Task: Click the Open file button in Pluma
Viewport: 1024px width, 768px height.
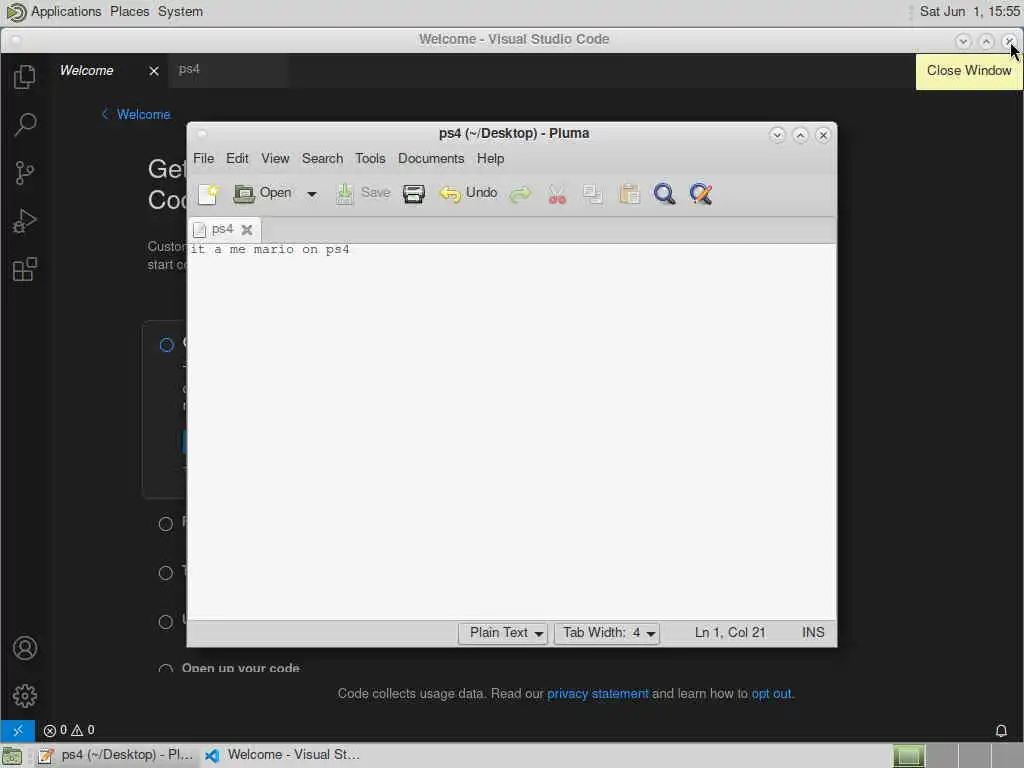Action: click(x=263, y=193)
